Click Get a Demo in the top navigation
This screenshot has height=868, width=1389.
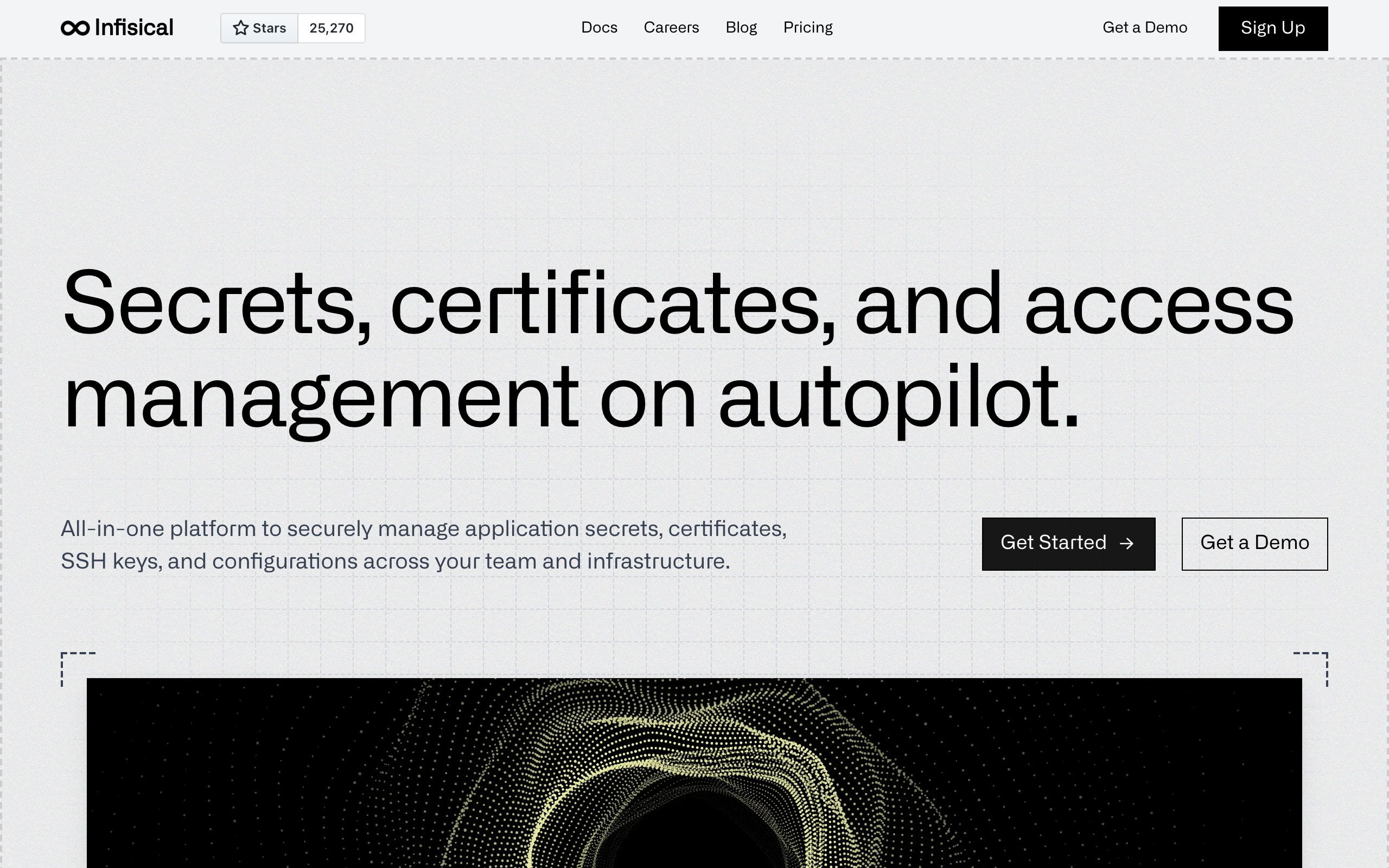click(x=1144, y=28)
